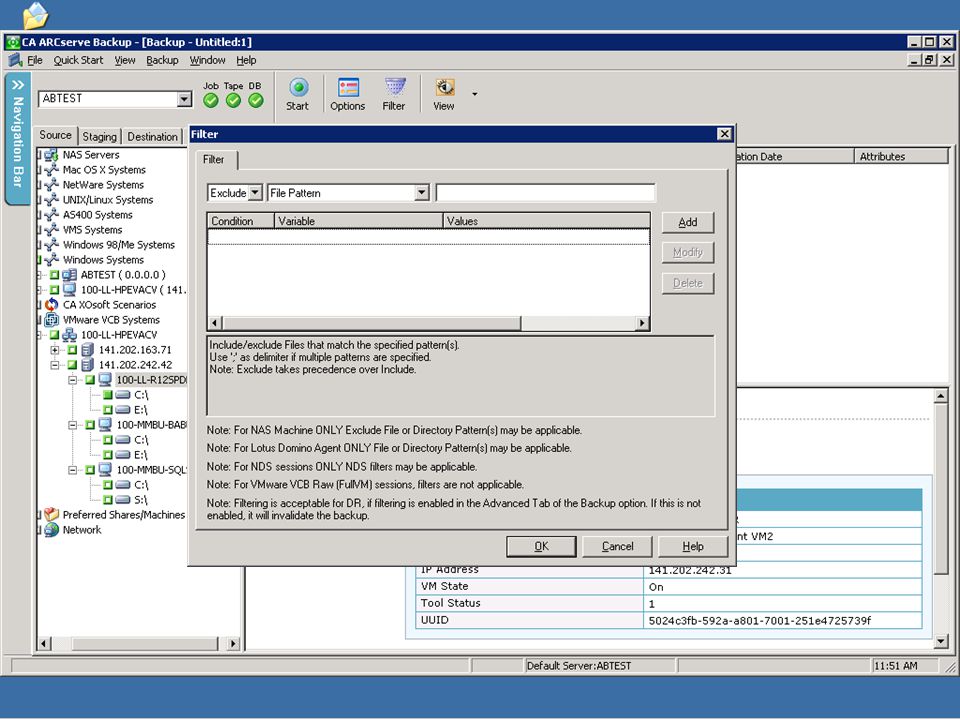Viewport: 960px width, 720px height.
Task: Click the filter list horizontal scrollbar thumb
Action: (372, 323)
